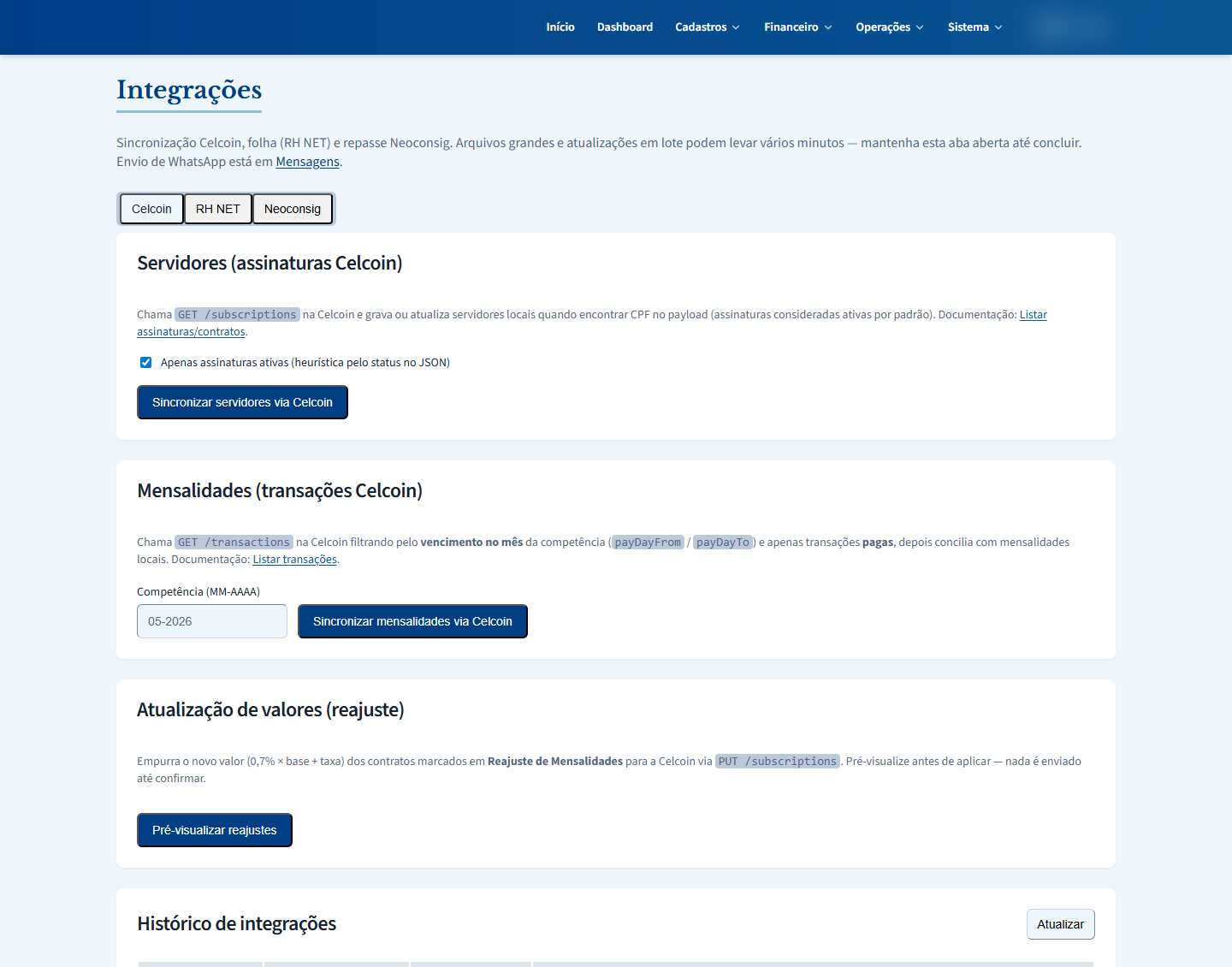Viewport: 1232px width, 967px height.
Task: Click the blurred user profile area
Action: (x=1071, y=27)
